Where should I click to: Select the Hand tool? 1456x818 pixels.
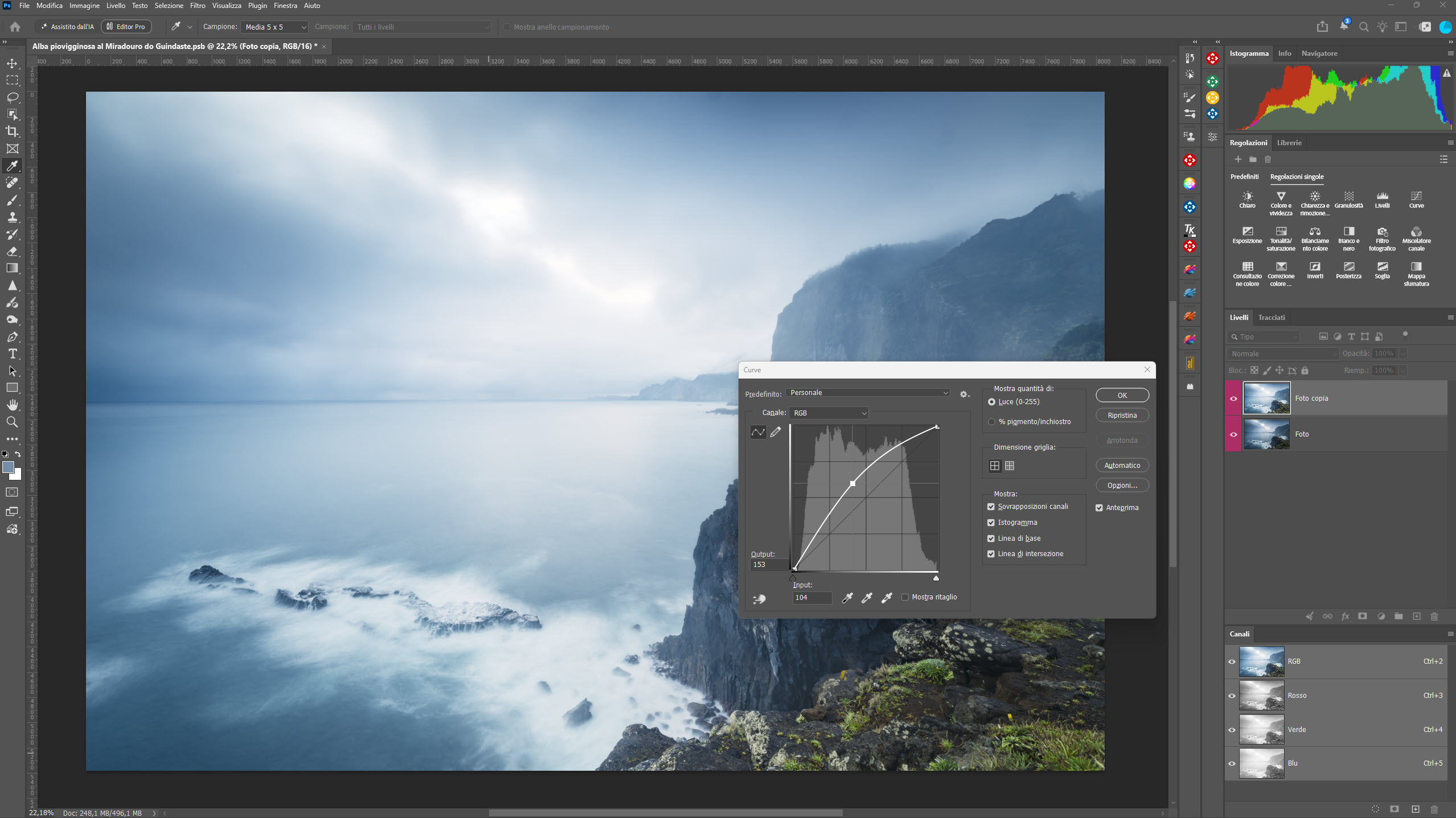point(12,405)
